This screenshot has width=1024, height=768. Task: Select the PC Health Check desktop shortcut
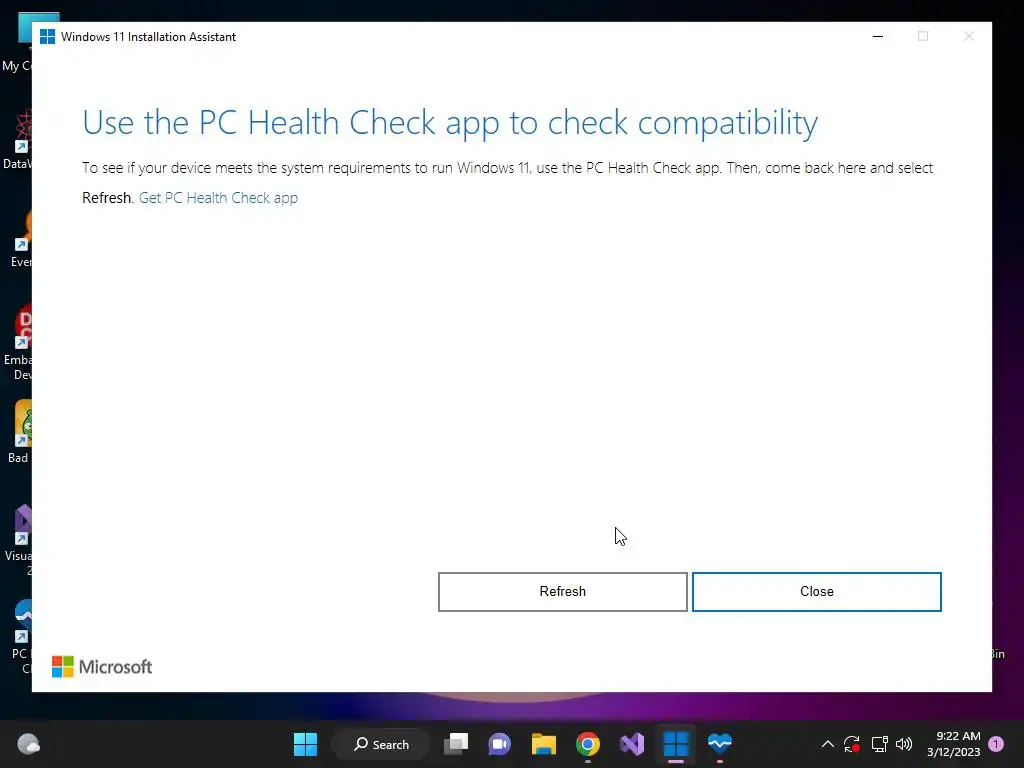[21, 637]
